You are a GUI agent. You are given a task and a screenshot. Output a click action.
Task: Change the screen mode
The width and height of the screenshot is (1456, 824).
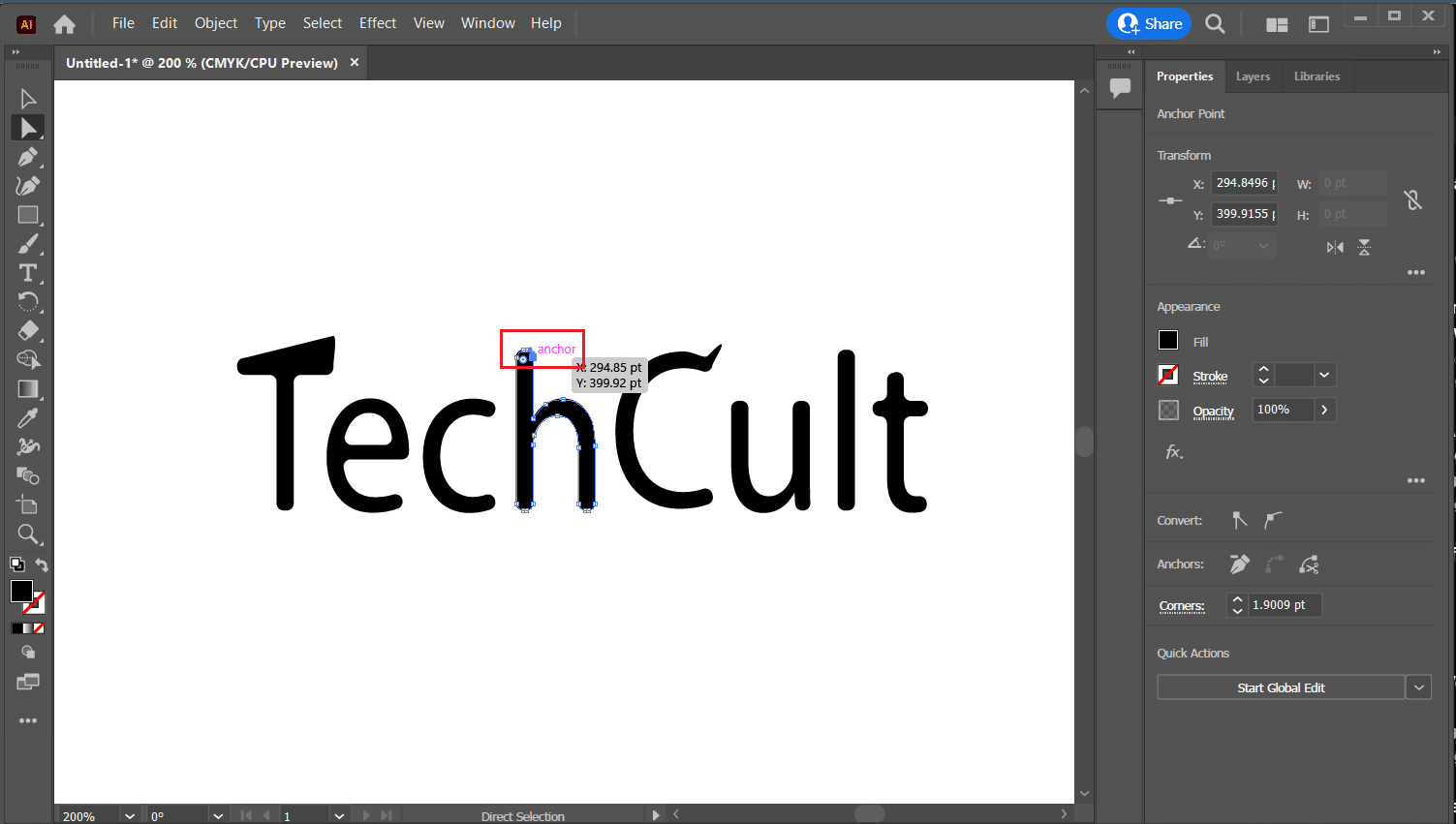(28, 683)
